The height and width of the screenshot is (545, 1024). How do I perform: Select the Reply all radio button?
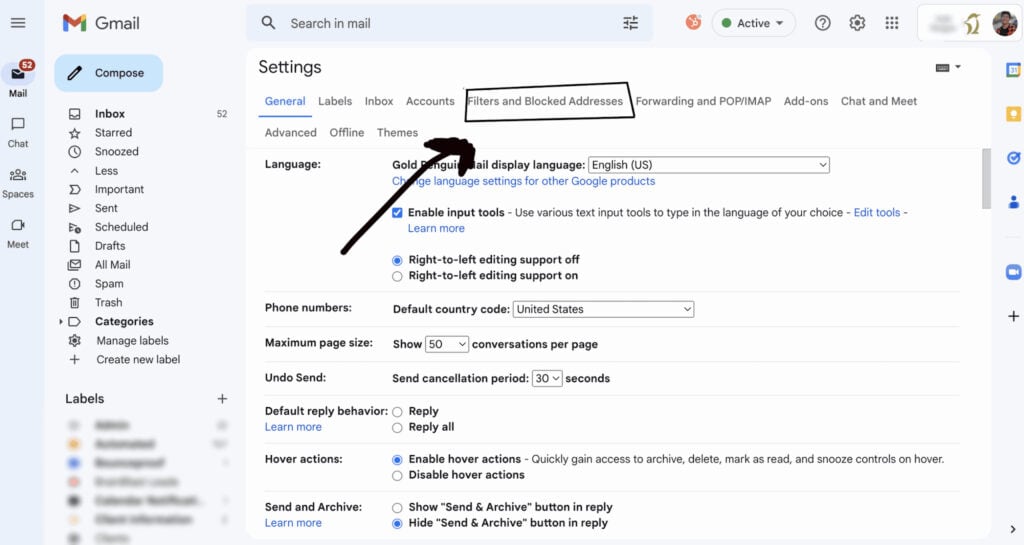click(x=398, y=427)
